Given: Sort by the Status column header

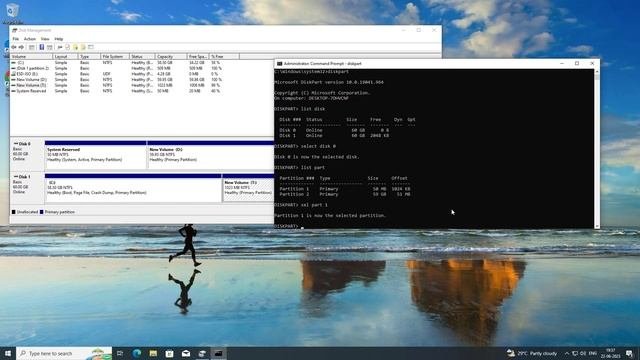Looking at the screenshot, I should point(142,56).
